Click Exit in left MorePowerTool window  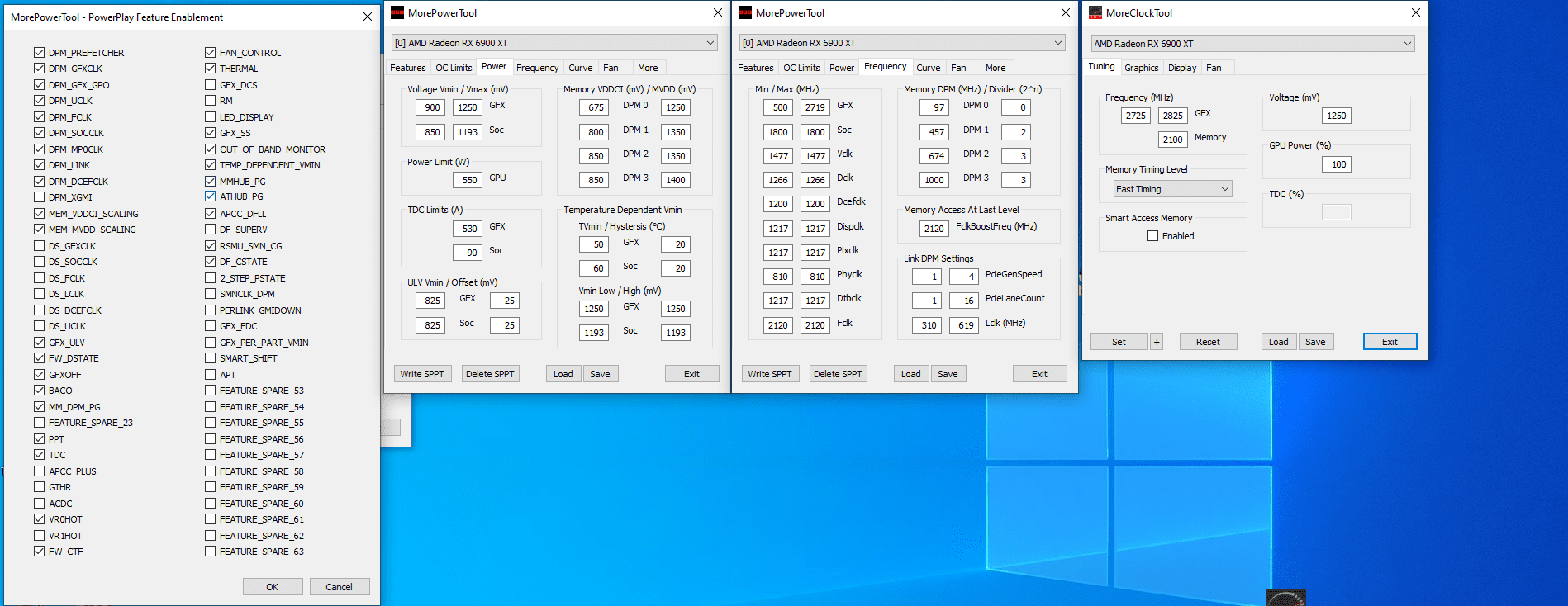tap(691, 374)
